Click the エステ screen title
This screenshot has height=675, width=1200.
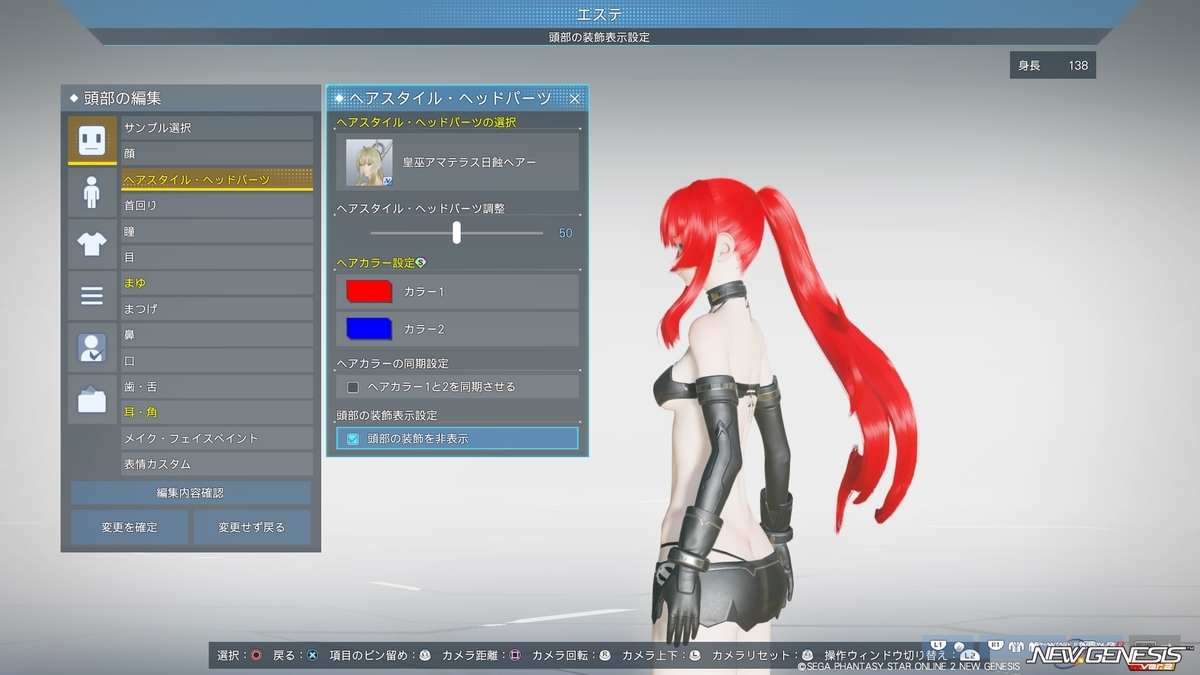600,14
